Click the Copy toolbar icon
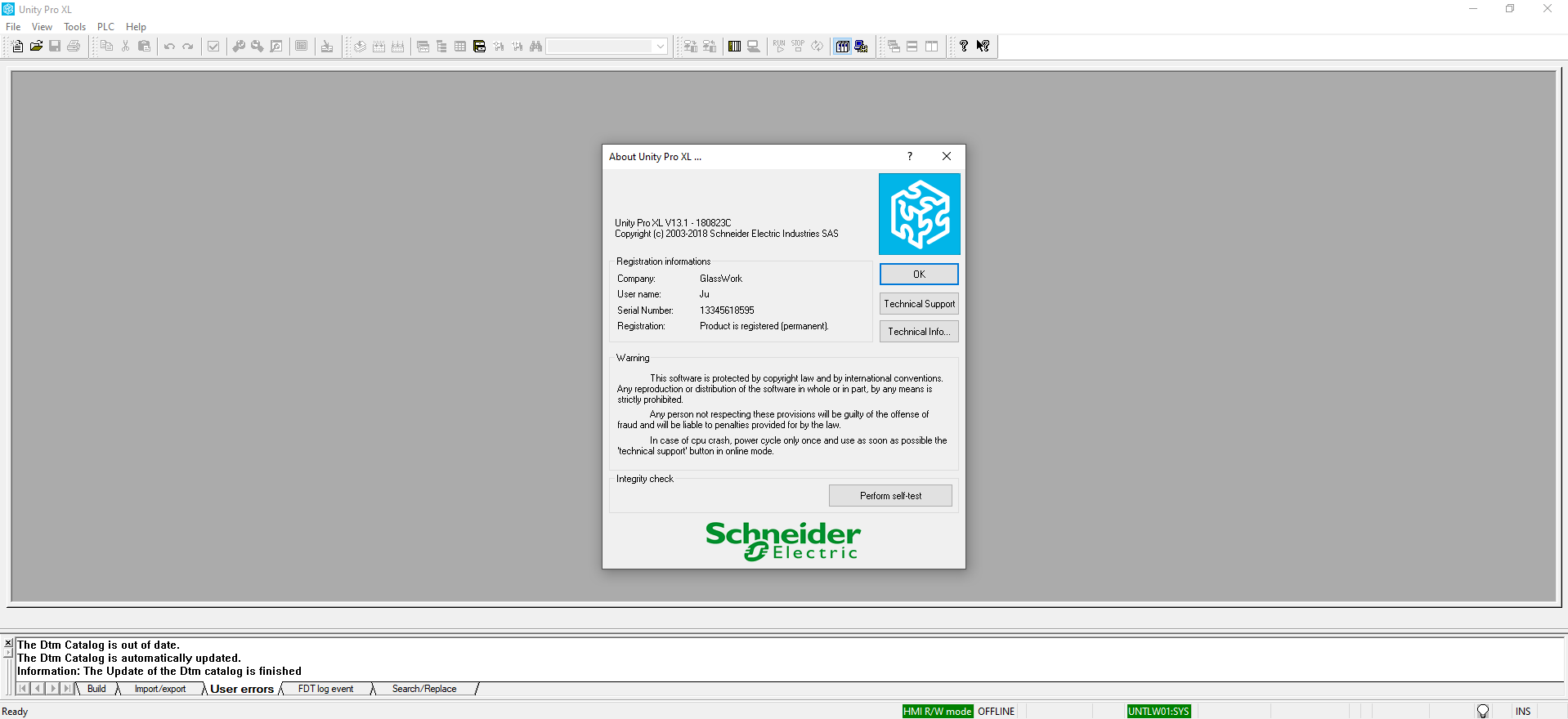The image size is (1568, 719). point(106,47)
